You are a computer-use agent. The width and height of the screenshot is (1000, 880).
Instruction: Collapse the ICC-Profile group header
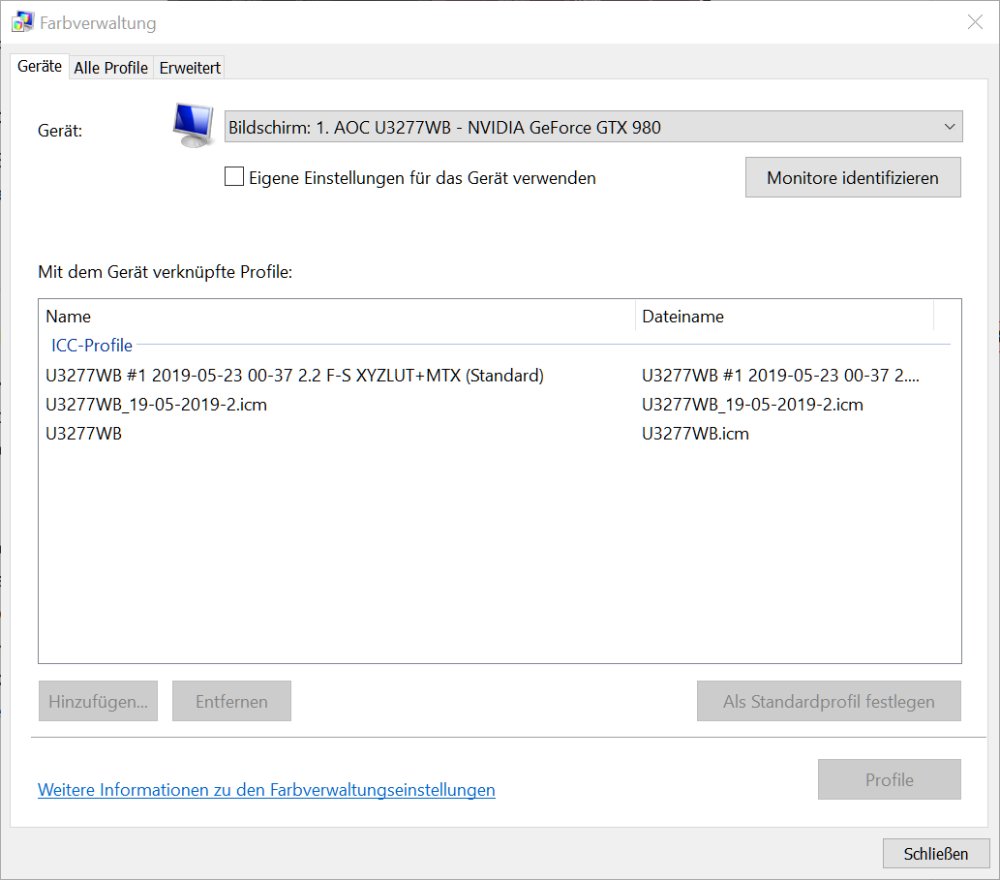pyautogui.click(x=92, y=346)
